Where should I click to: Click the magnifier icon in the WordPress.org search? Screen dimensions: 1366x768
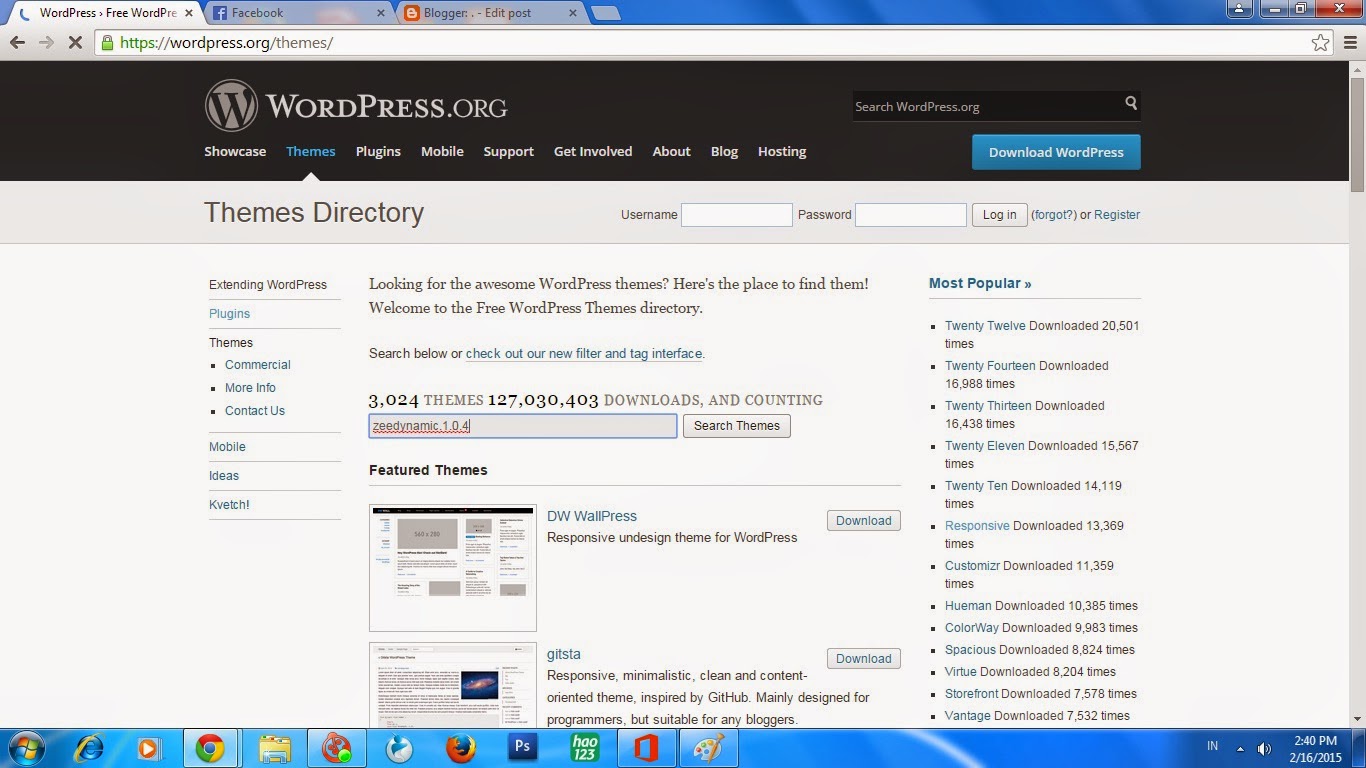[1131, 103]
